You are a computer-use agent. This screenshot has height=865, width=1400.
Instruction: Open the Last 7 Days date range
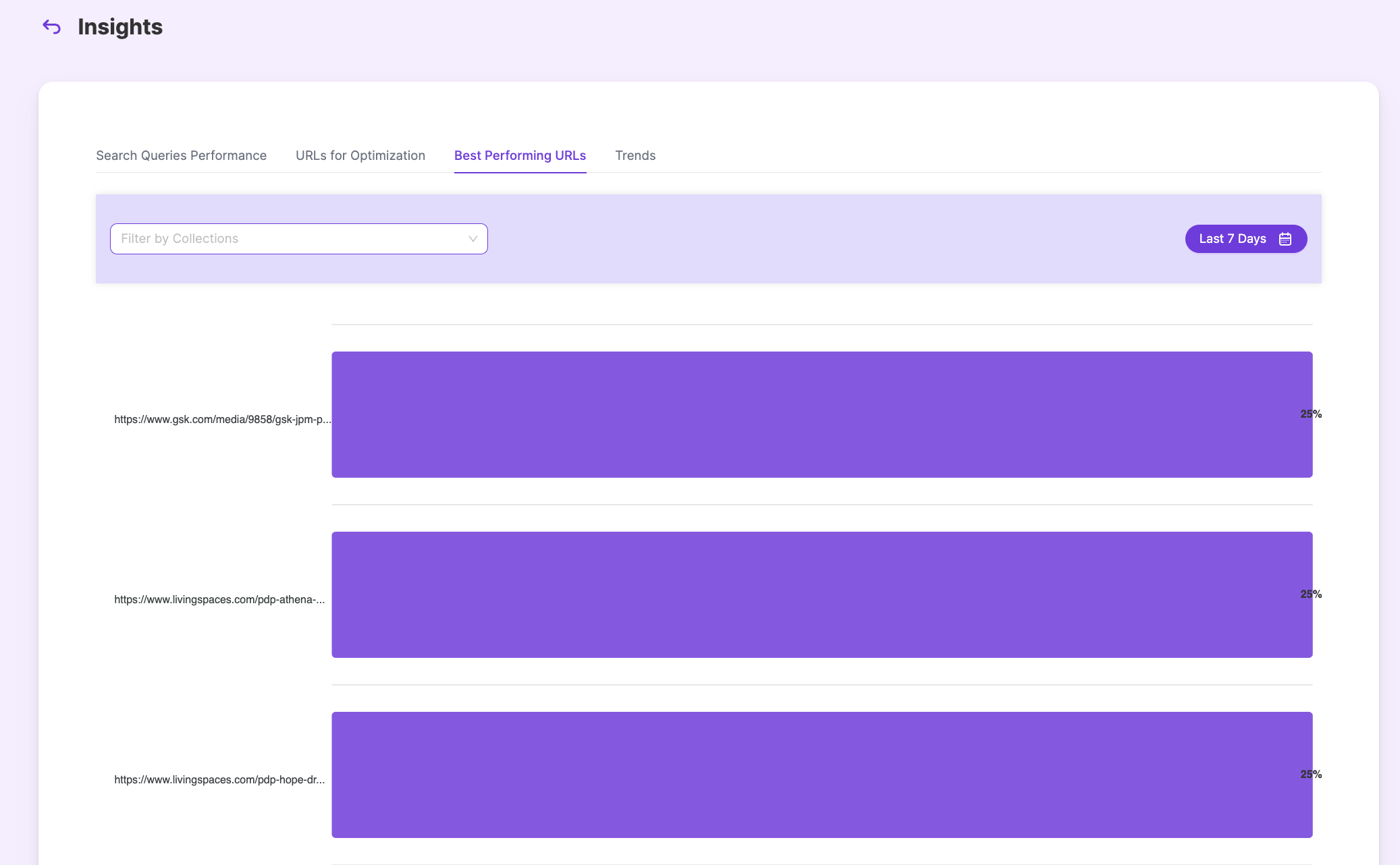point(1233,239)
